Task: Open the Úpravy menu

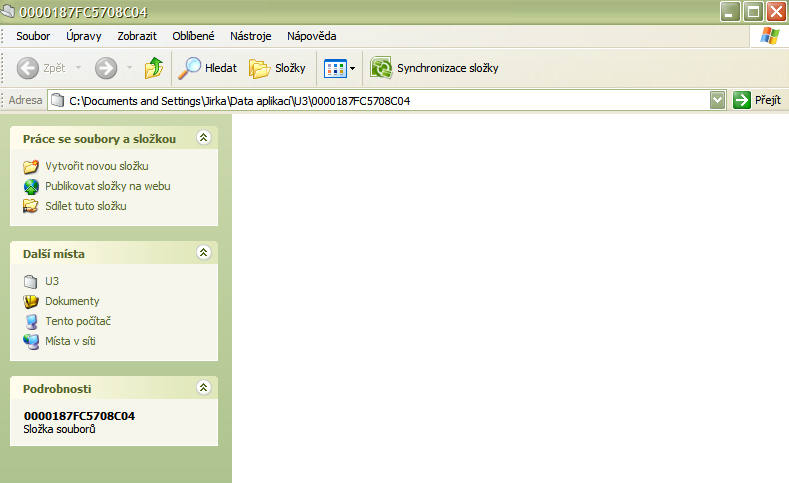Action: 84,36
